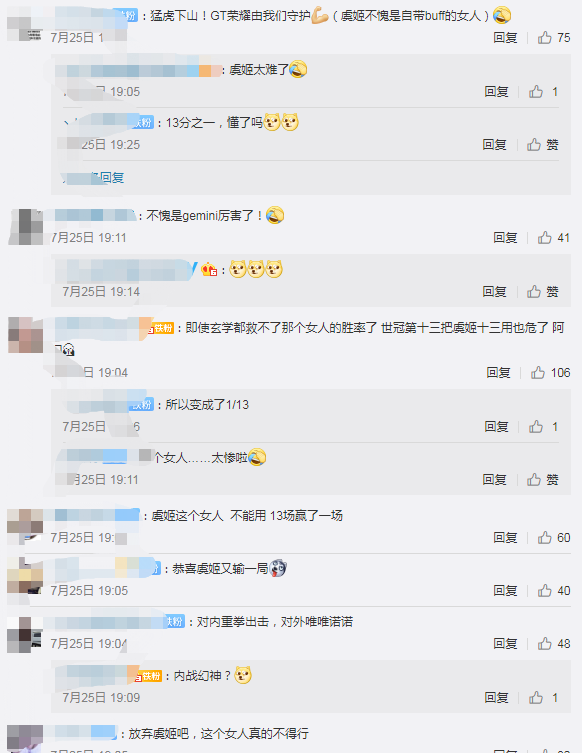Like the comment with 75 likes
Viewport: 582px width, 753px height.
tap(545, 37)
